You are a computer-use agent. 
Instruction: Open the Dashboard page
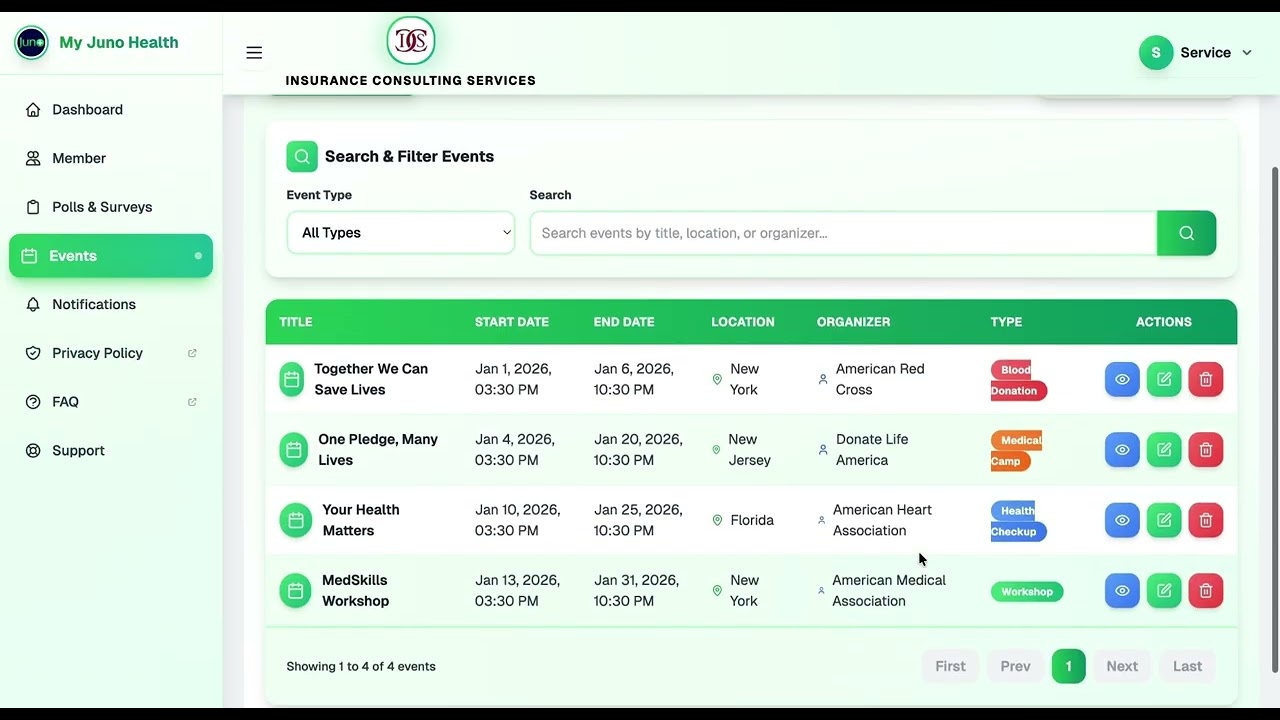111,110
